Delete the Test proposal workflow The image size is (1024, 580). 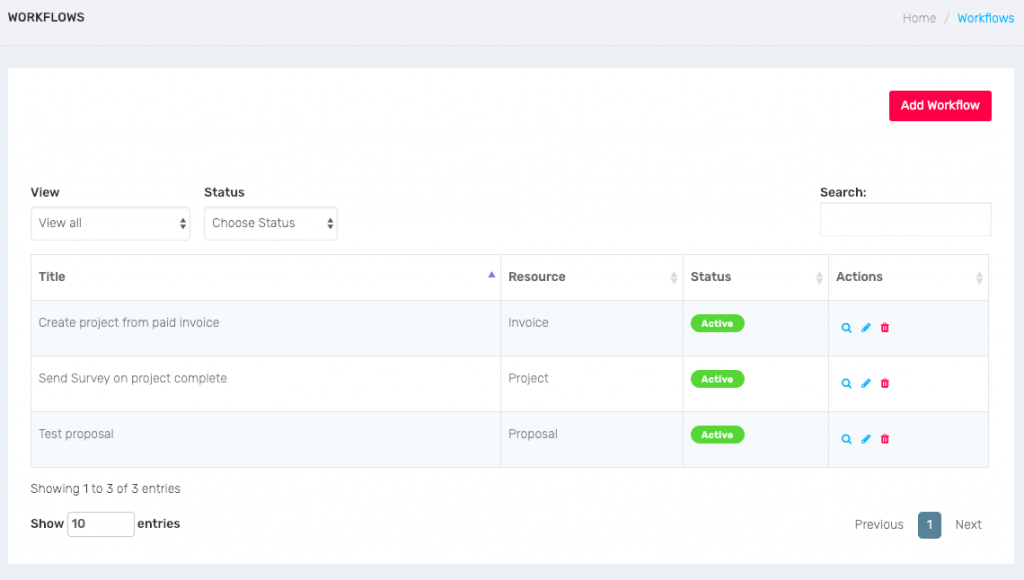click(x=885, y=439)
